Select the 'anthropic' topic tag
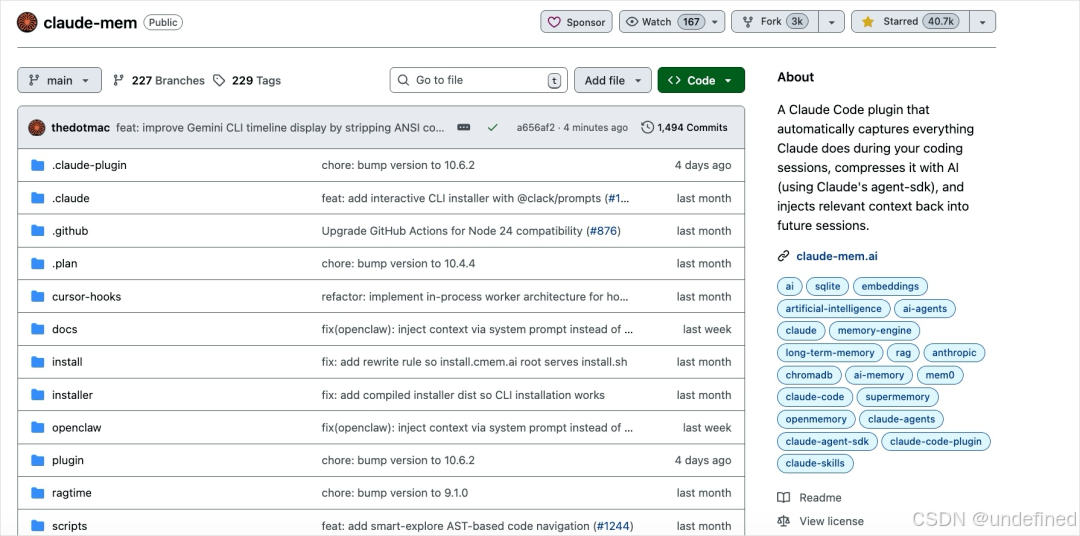1080x536 pixels. pyautogui.click(x=954, y=353)
